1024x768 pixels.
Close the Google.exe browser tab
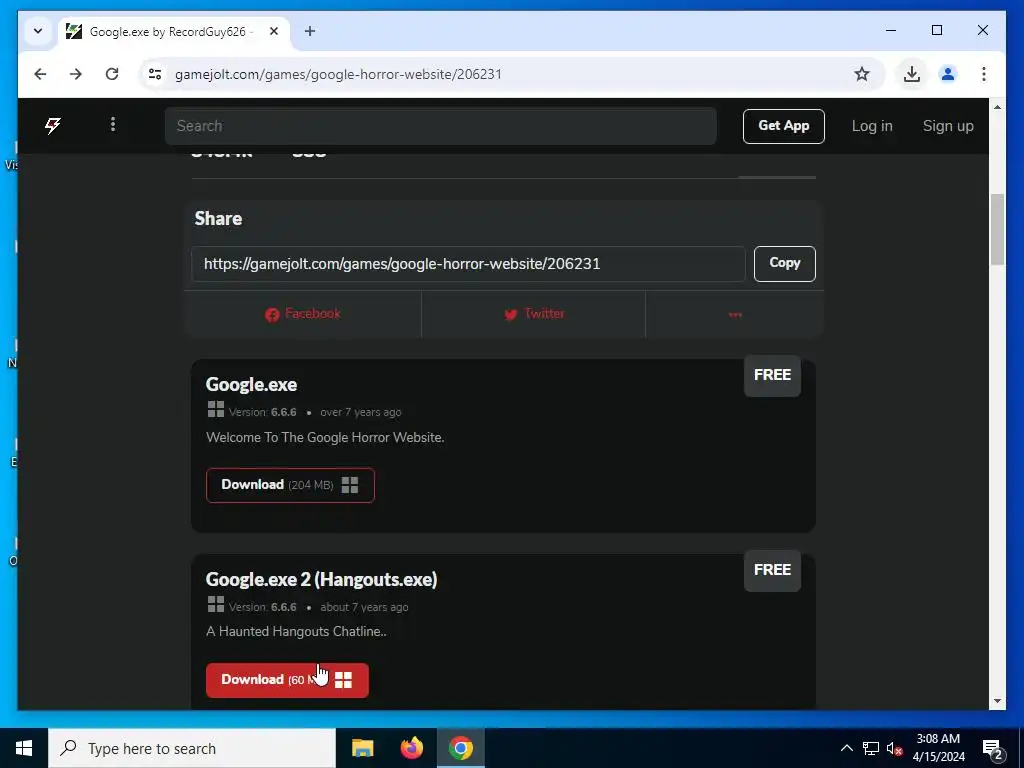(274, 31)
